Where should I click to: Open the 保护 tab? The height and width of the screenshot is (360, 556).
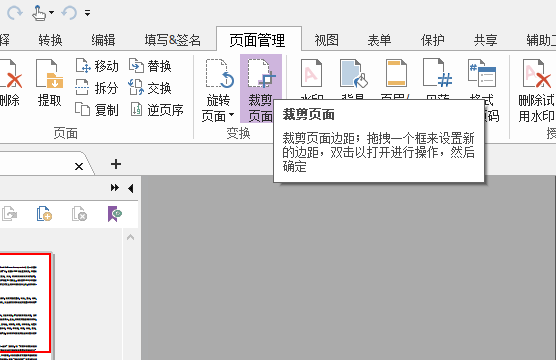433,40
